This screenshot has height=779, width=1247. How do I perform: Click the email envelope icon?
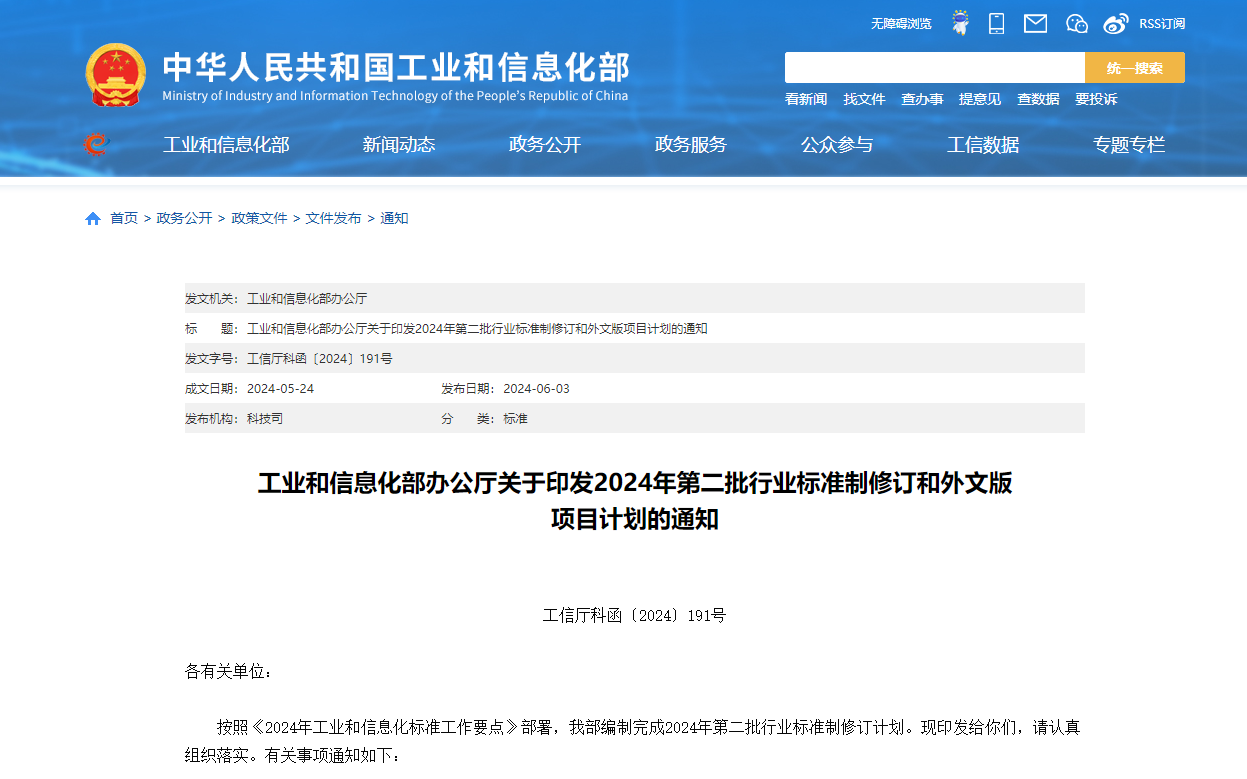[x=1035, y=23]
